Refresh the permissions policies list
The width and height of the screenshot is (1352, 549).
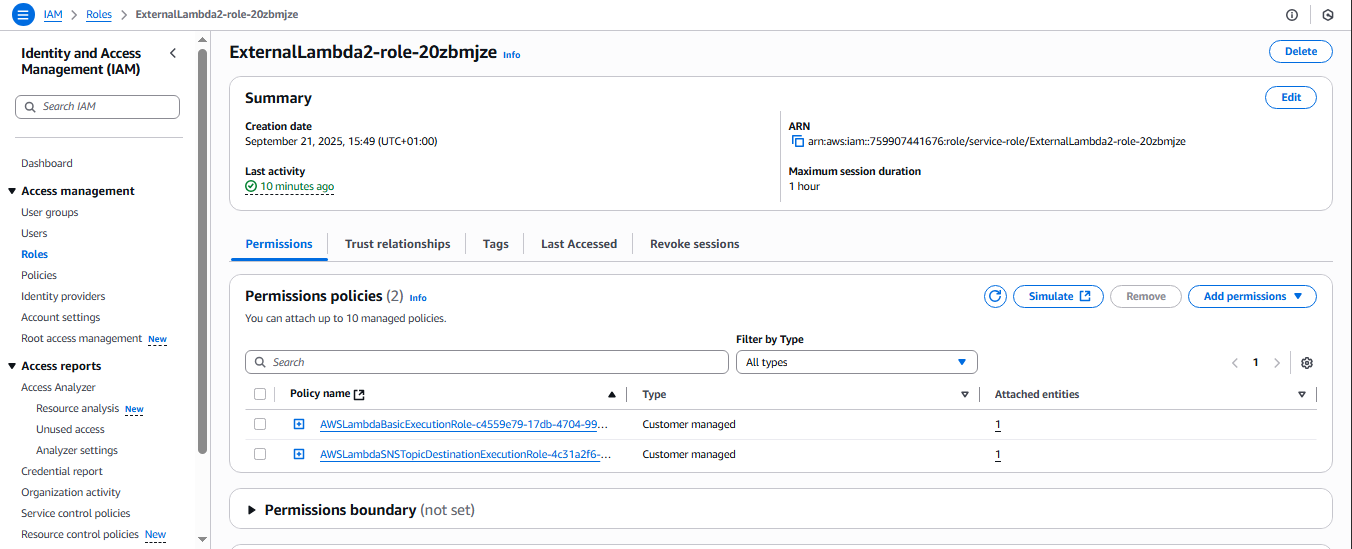click(x=994, y=296)
